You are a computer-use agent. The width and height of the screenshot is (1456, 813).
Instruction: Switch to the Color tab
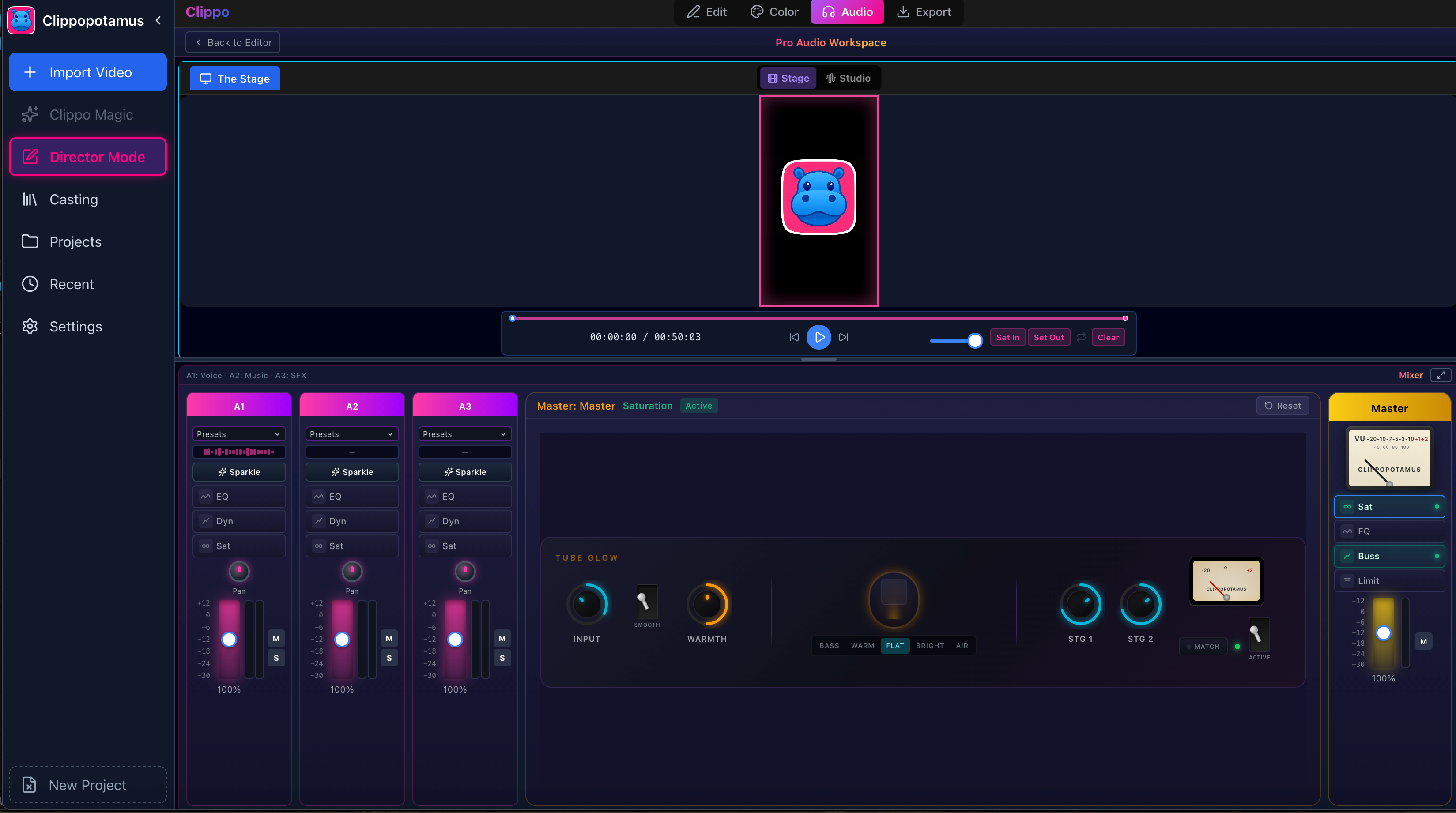coord(774,12)
